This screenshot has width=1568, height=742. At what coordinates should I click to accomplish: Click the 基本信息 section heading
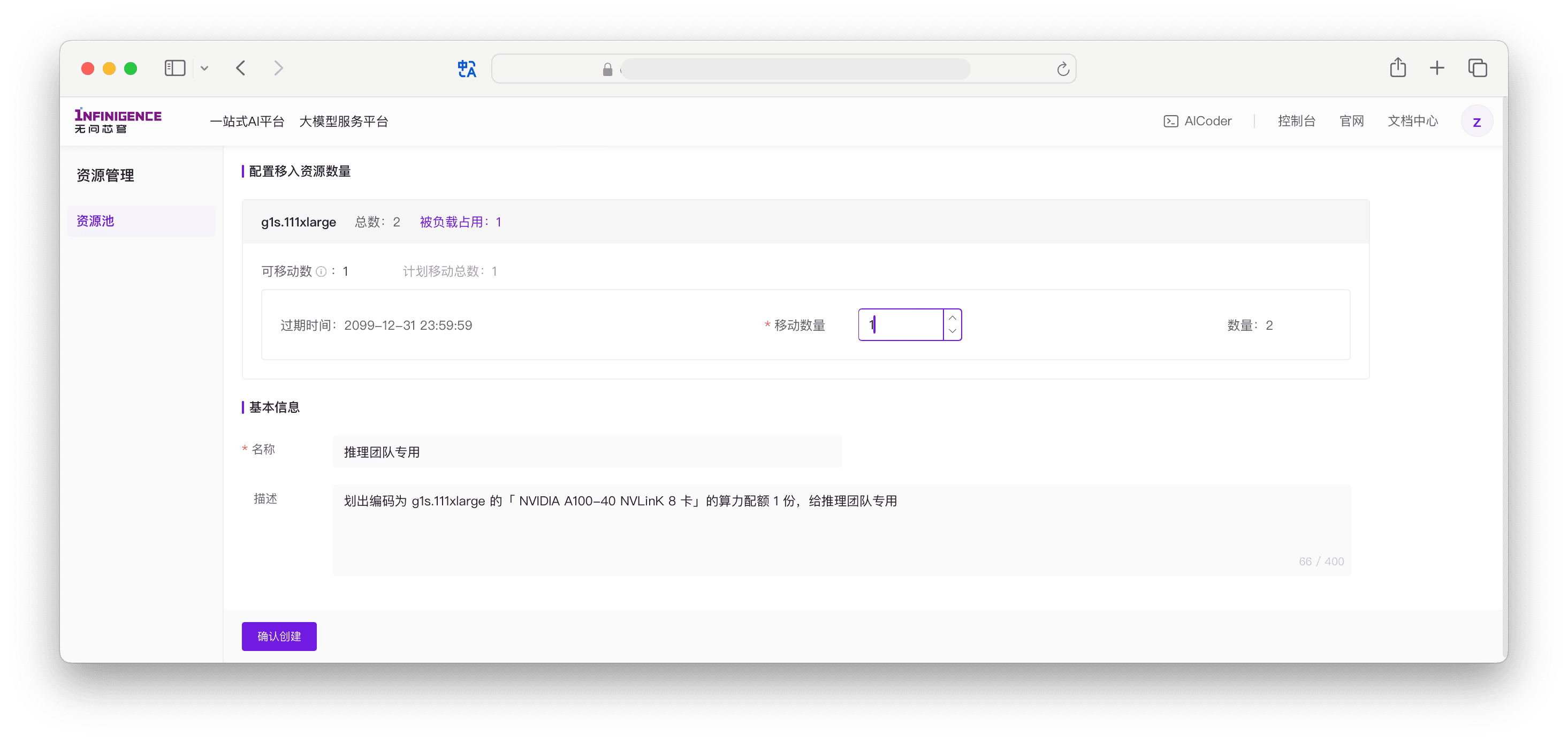click(x=274, y=407)
